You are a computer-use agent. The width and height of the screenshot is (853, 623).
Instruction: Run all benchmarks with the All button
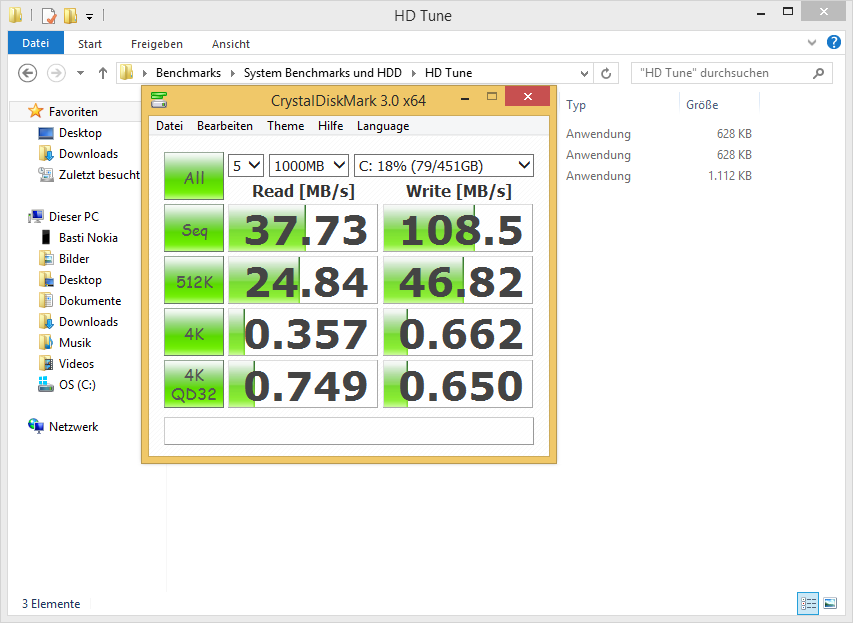(x=194, y=176)
